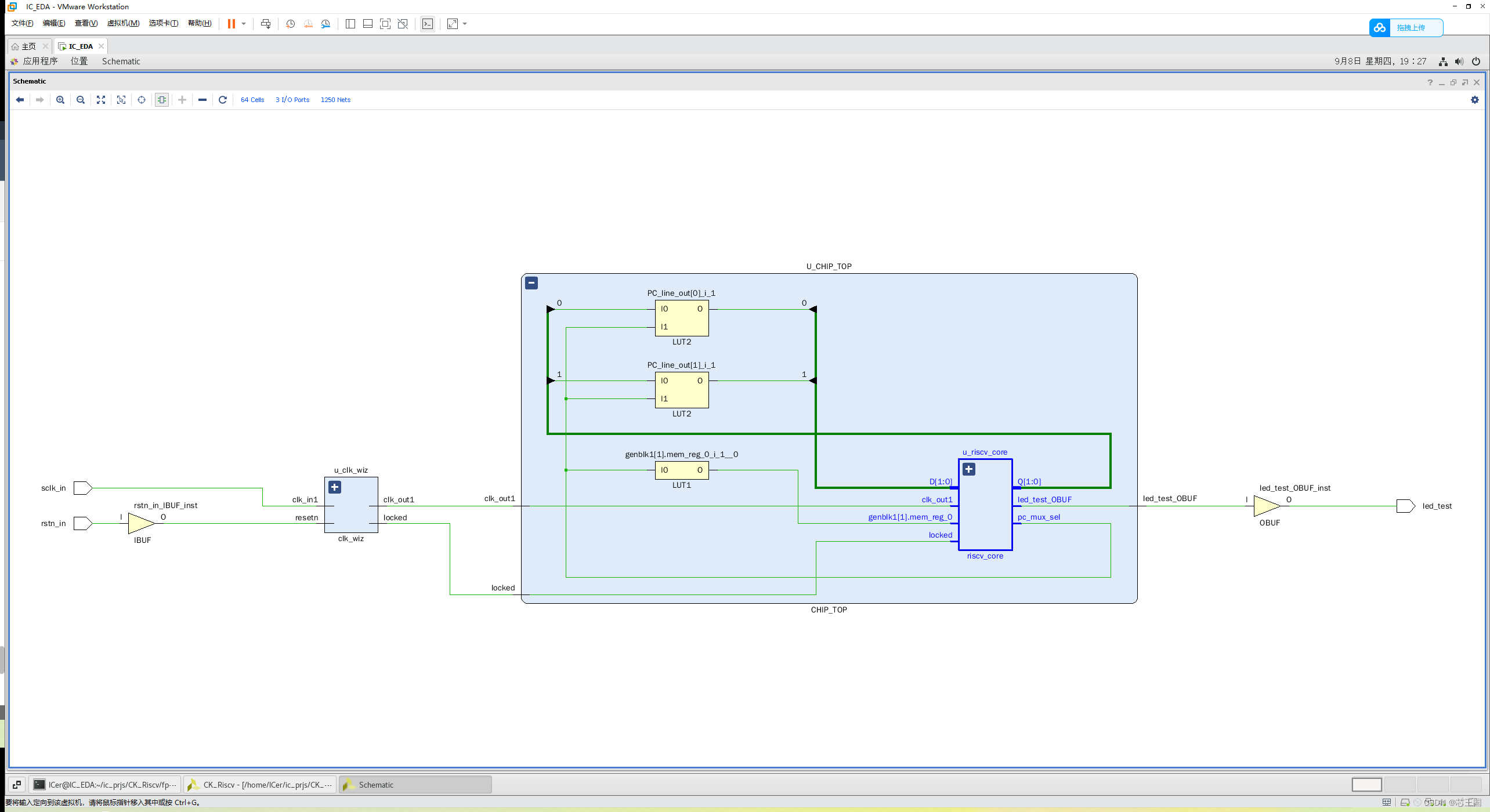Expand the u_clk_wiz block
This screenshot has height=812, width=1490.
tap(335, 487)
